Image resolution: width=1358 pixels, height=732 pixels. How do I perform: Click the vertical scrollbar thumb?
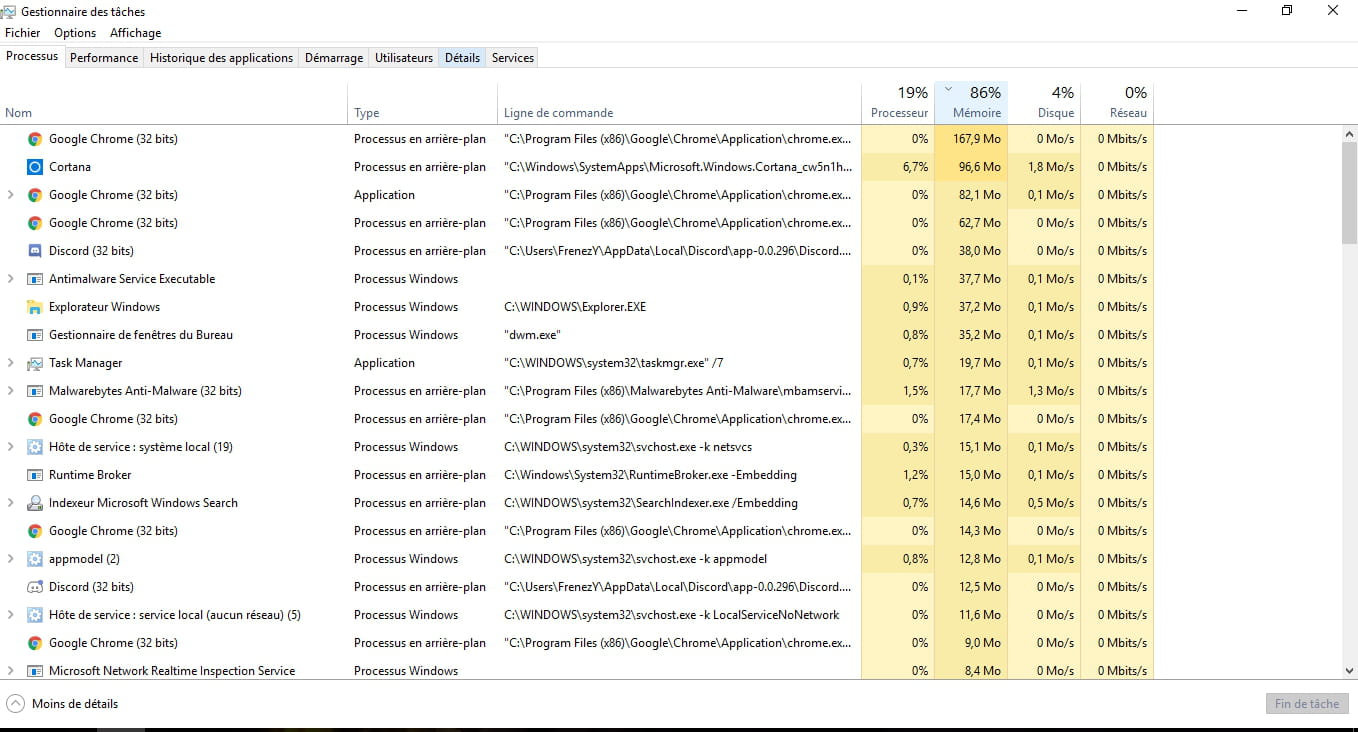click(x=1349, y=192)
